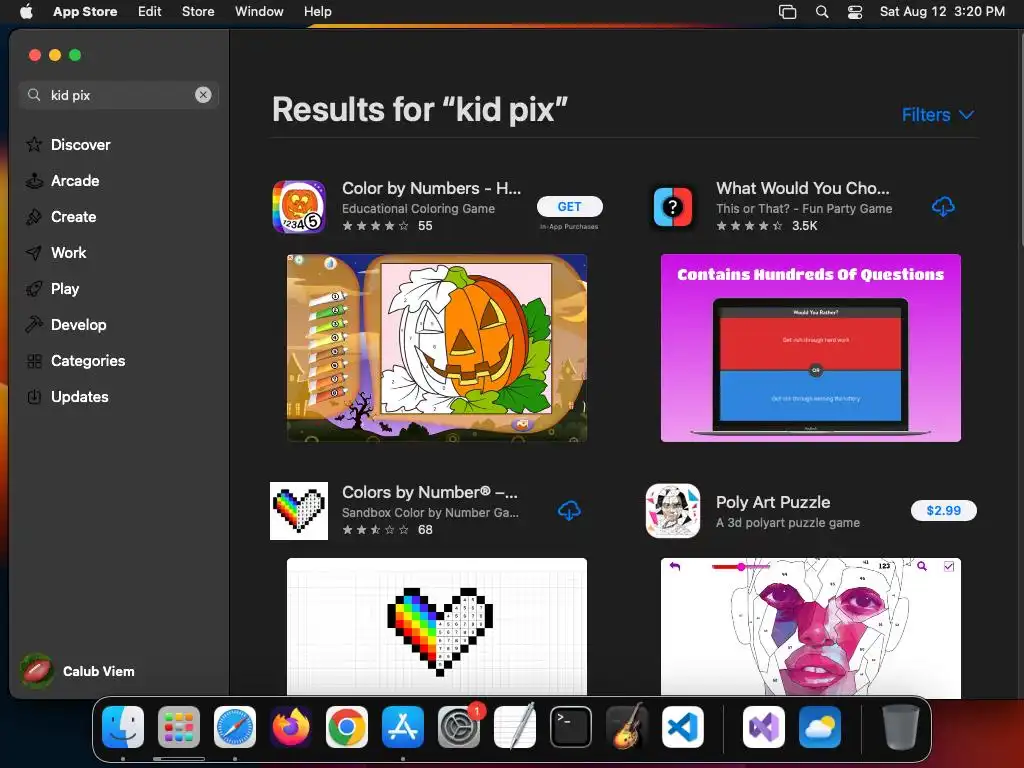Open Visual Studio Code from Dock
The image size is (1024, 768).
pos(683,727)
